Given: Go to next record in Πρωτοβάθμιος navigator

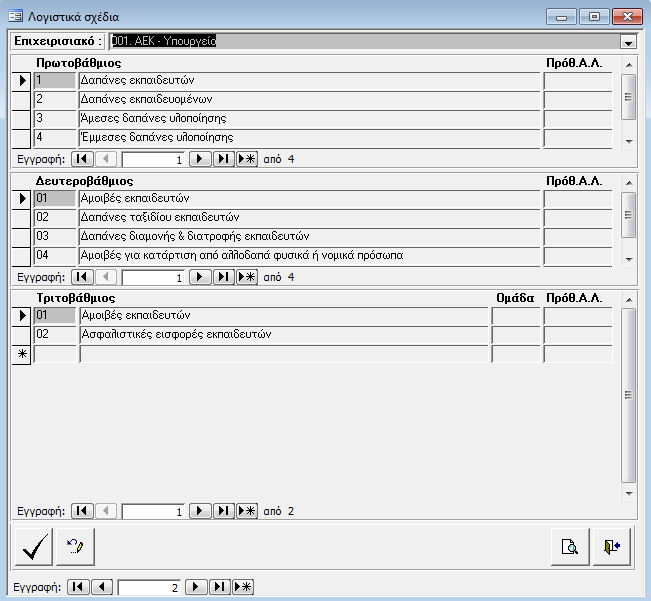Looking at the screenshot, I should point(200,159).
